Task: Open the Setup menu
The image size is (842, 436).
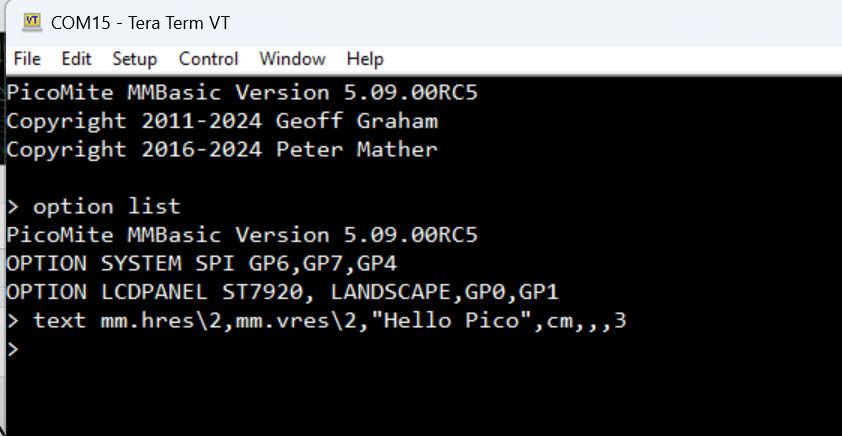Action: point(134,59)
